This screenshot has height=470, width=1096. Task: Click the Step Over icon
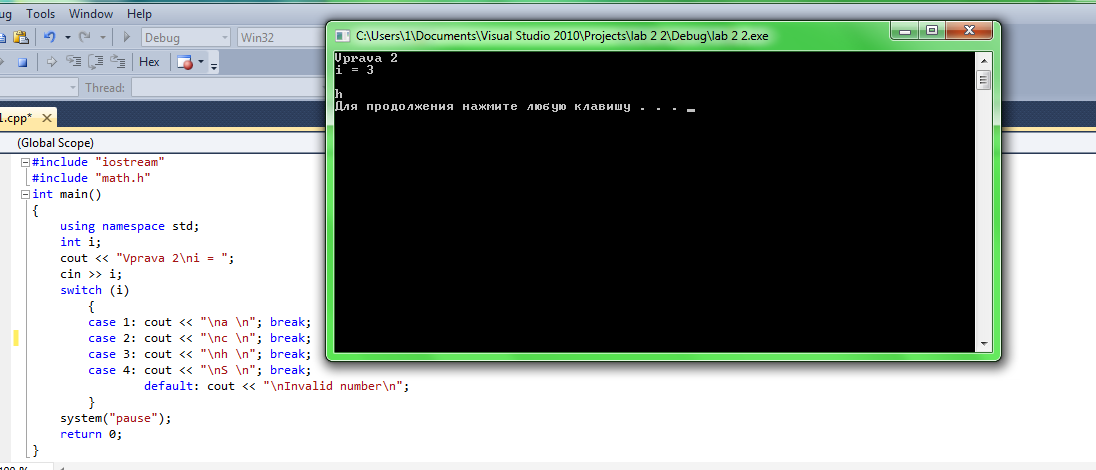point(96,62)
